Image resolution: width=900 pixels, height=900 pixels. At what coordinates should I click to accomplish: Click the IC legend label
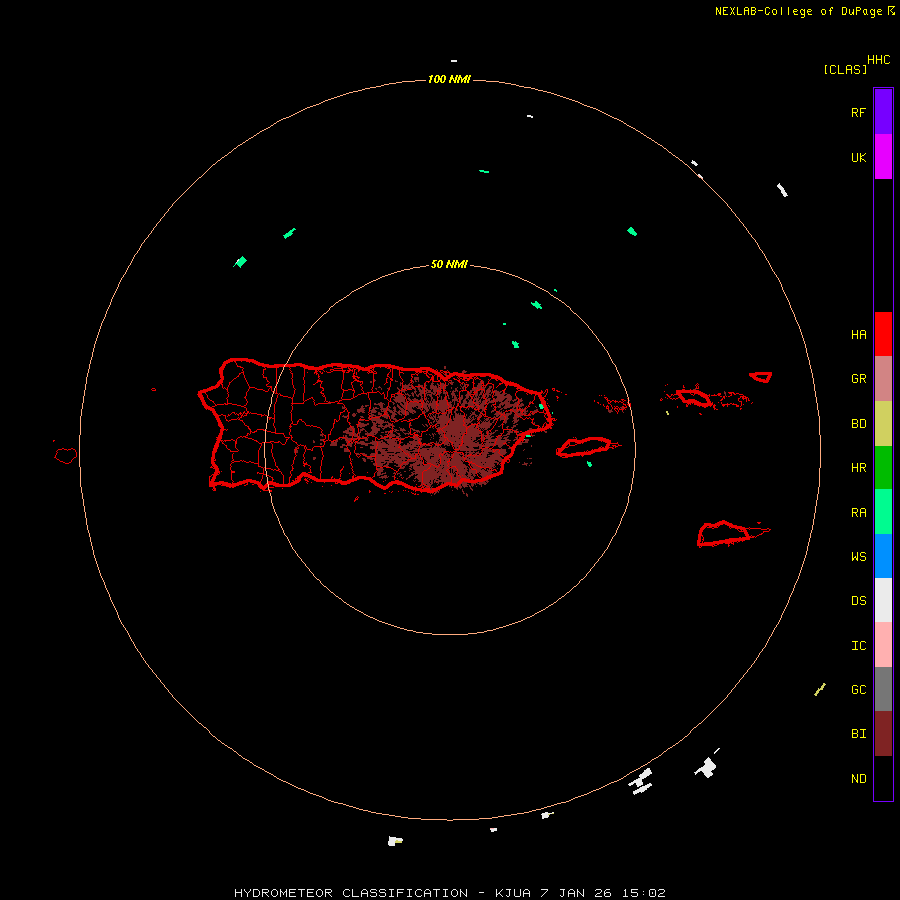pyautogui.click(x=858, y=645)
